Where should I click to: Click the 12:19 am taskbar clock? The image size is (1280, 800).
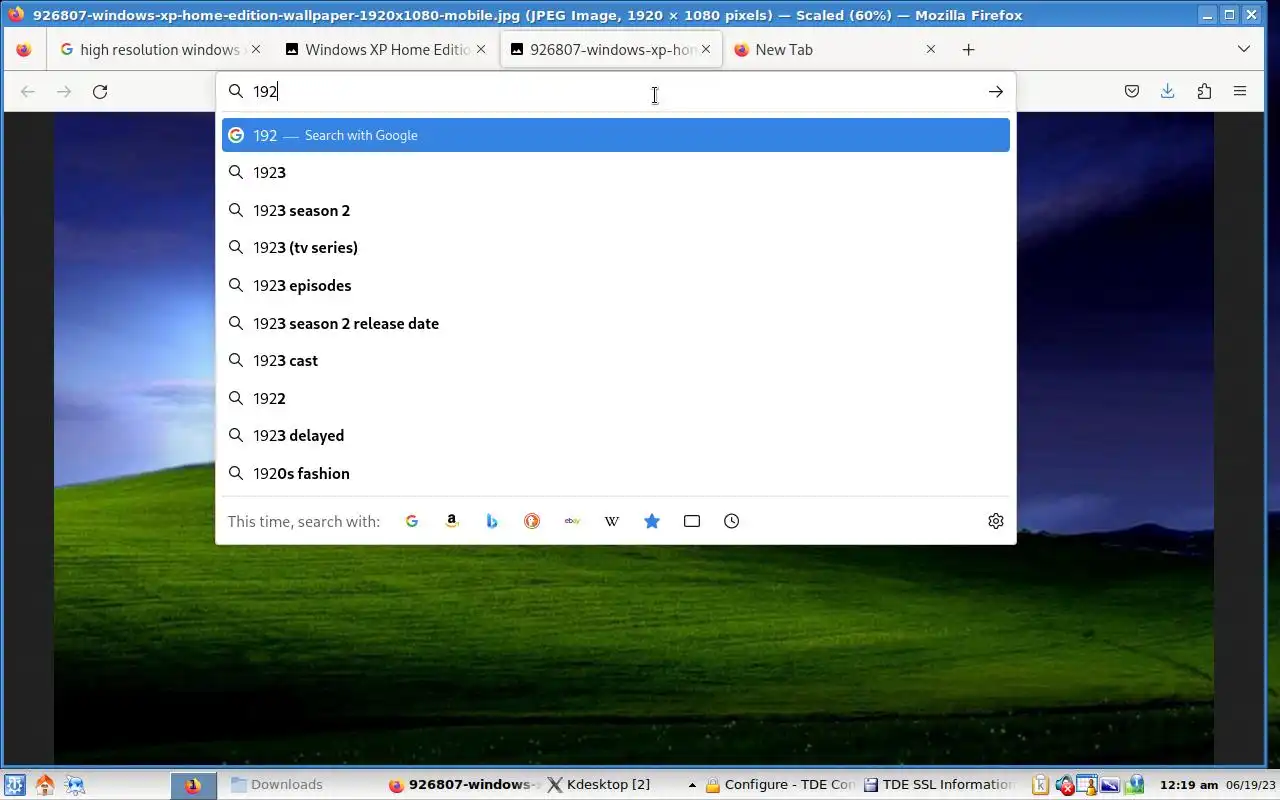1189,785
